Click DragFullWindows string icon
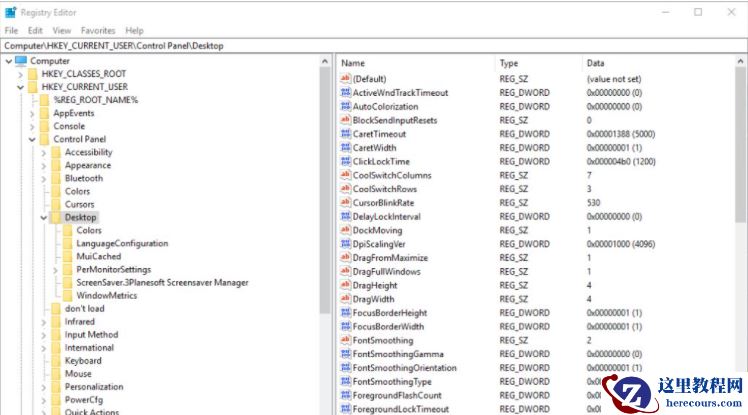 [x=345, y=271]
